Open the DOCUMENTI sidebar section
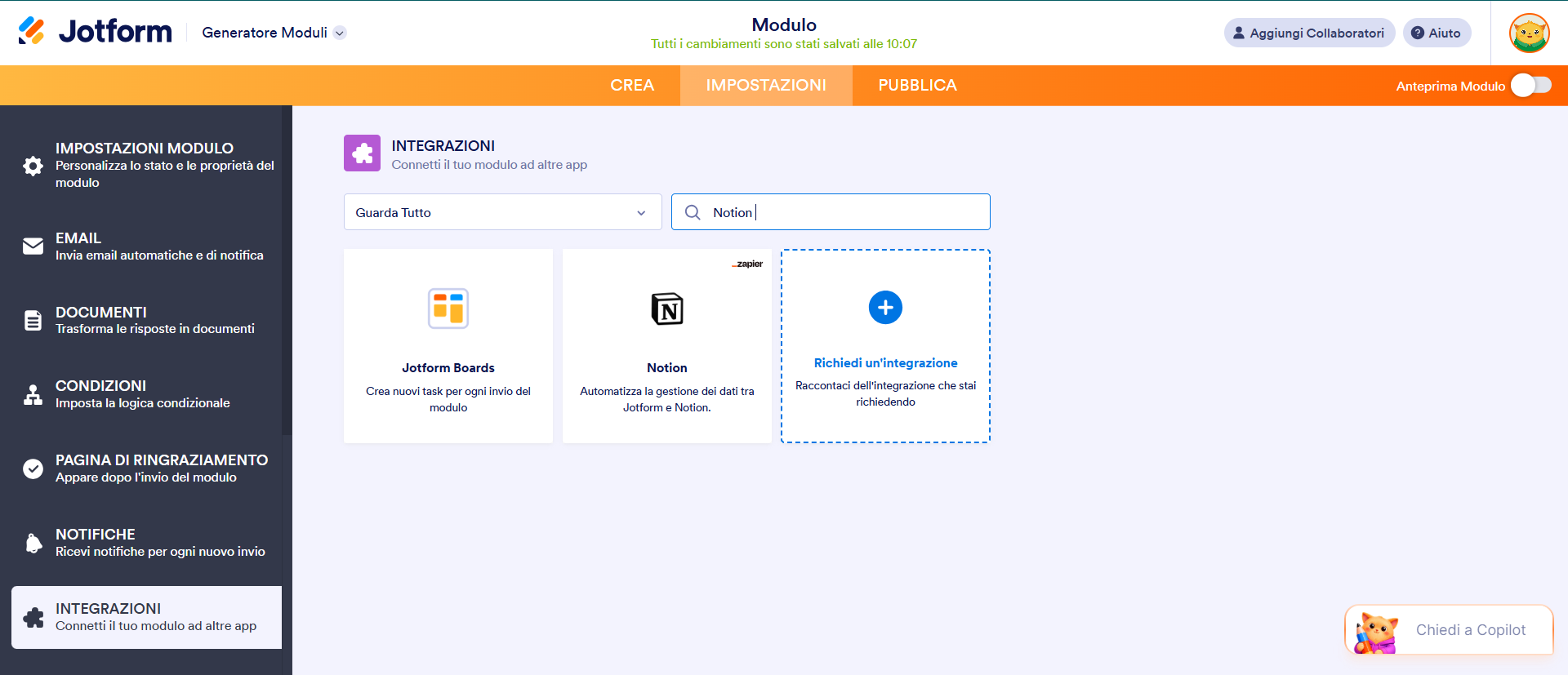This screenshot has width=1568, height=675. coord(147,320)
